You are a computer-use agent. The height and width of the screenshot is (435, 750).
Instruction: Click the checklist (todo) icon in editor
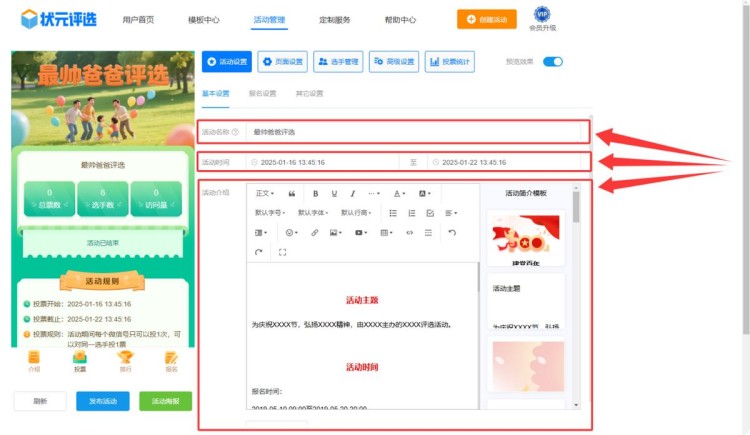pos(430,213)
